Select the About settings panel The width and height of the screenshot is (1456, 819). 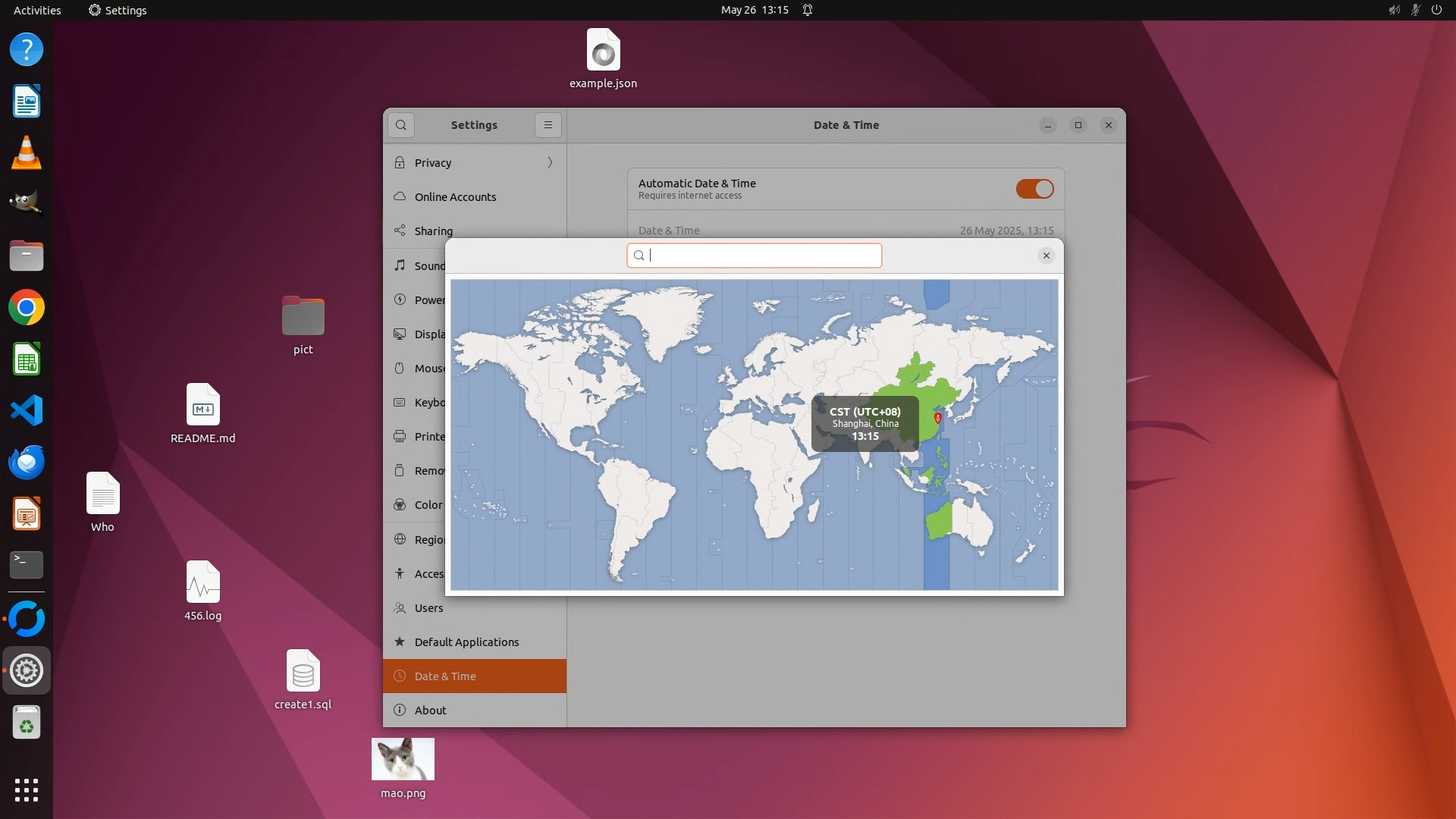(430, 711)
